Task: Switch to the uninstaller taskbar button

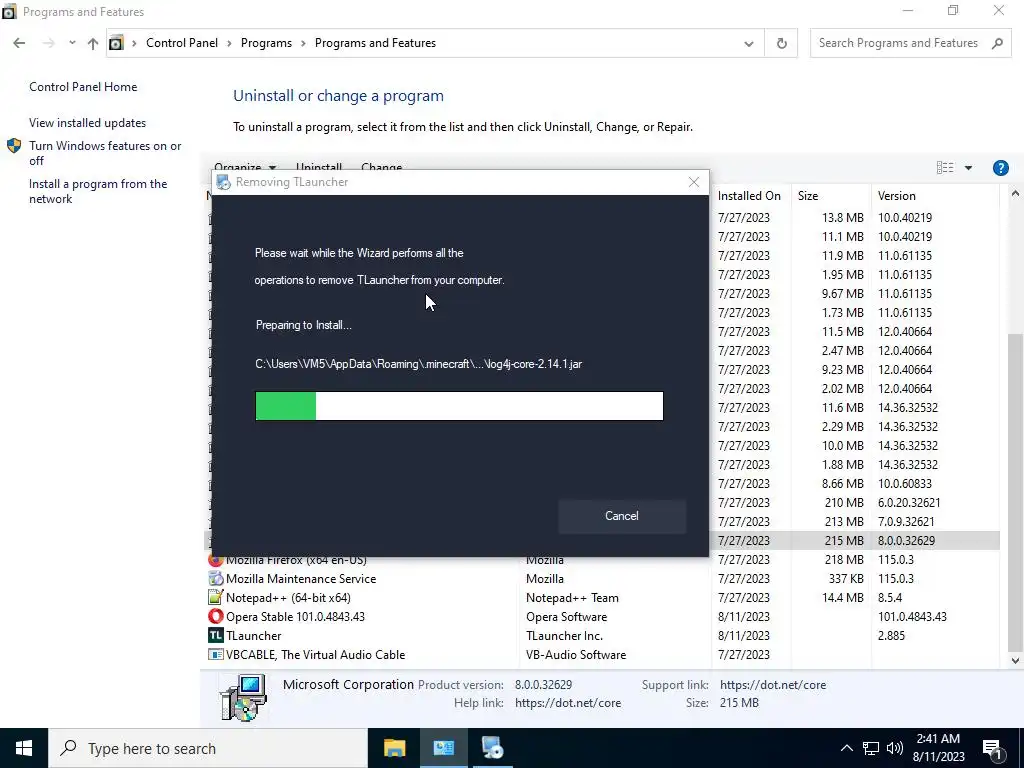Action: (x=492, y=748)
